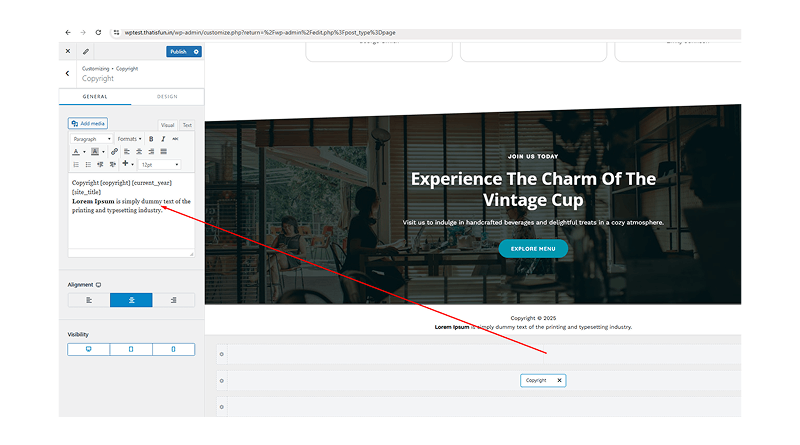The width and height of the screenshot is (800, 445).
Task: Click the responsive device icon beside Alignment
Action: click(98, 285)
